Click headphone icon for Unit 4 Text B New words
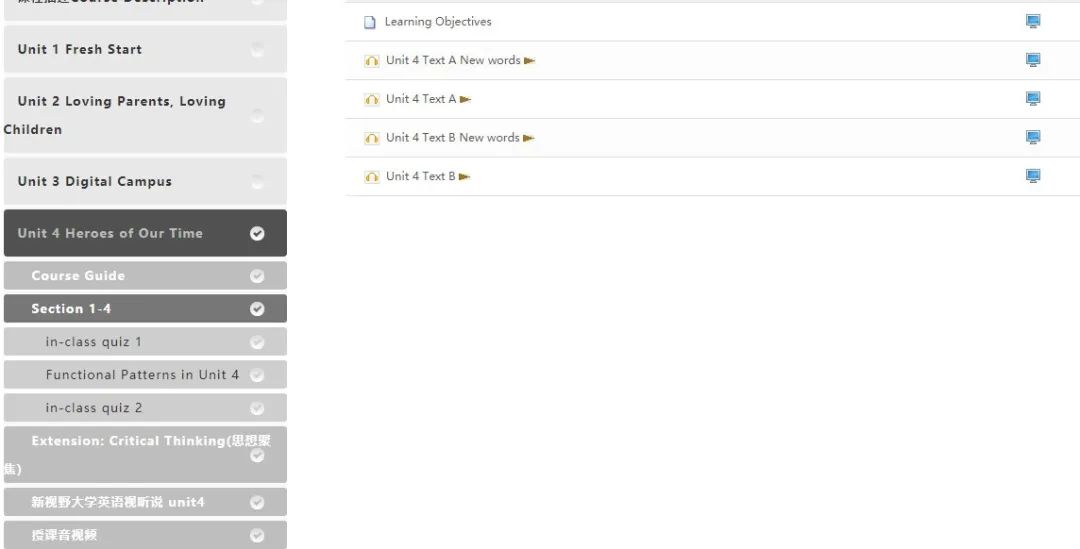 pos(372,138)
